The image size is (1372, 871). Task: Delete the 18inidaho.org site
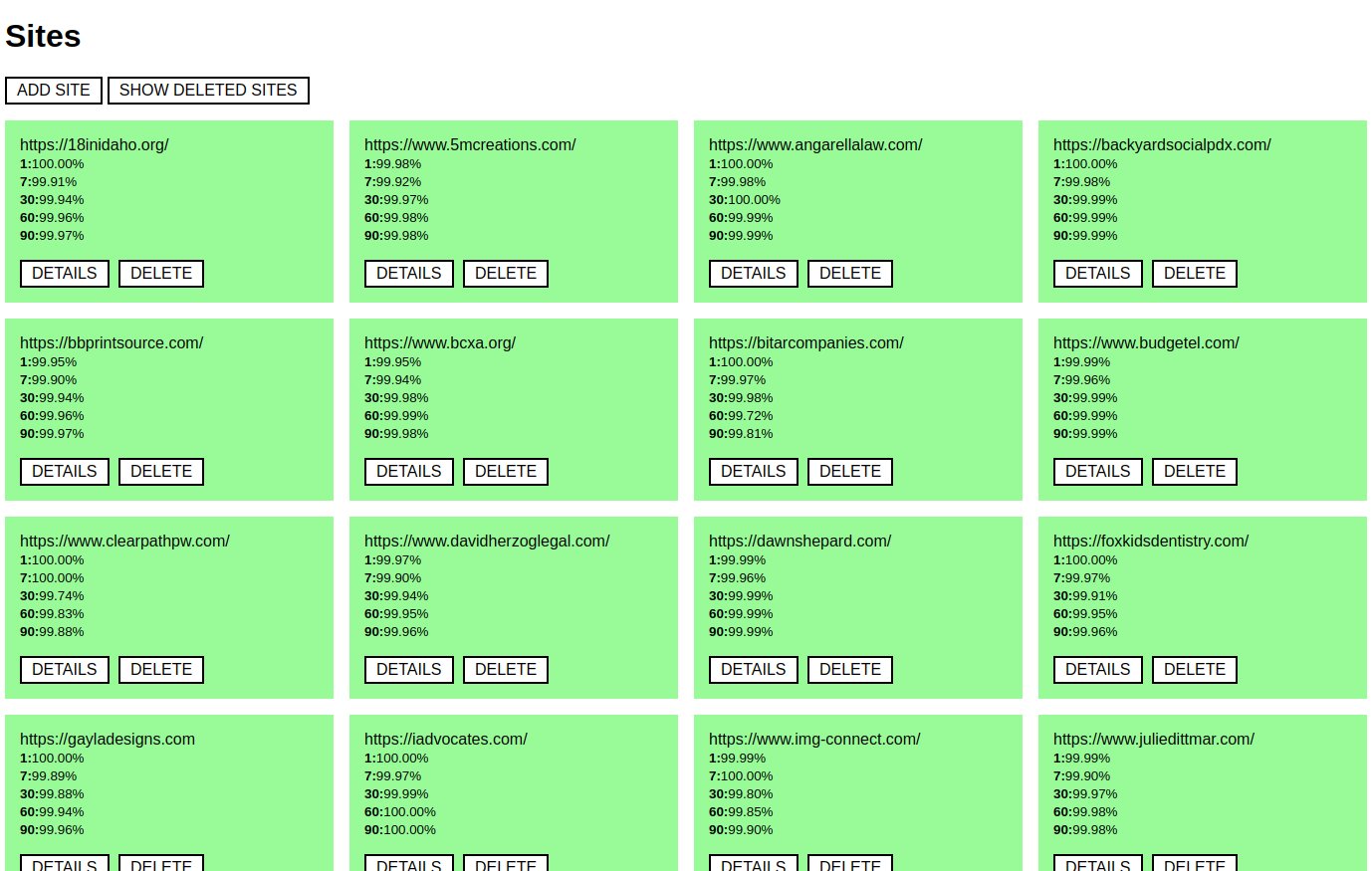click(x=161, y=274)
